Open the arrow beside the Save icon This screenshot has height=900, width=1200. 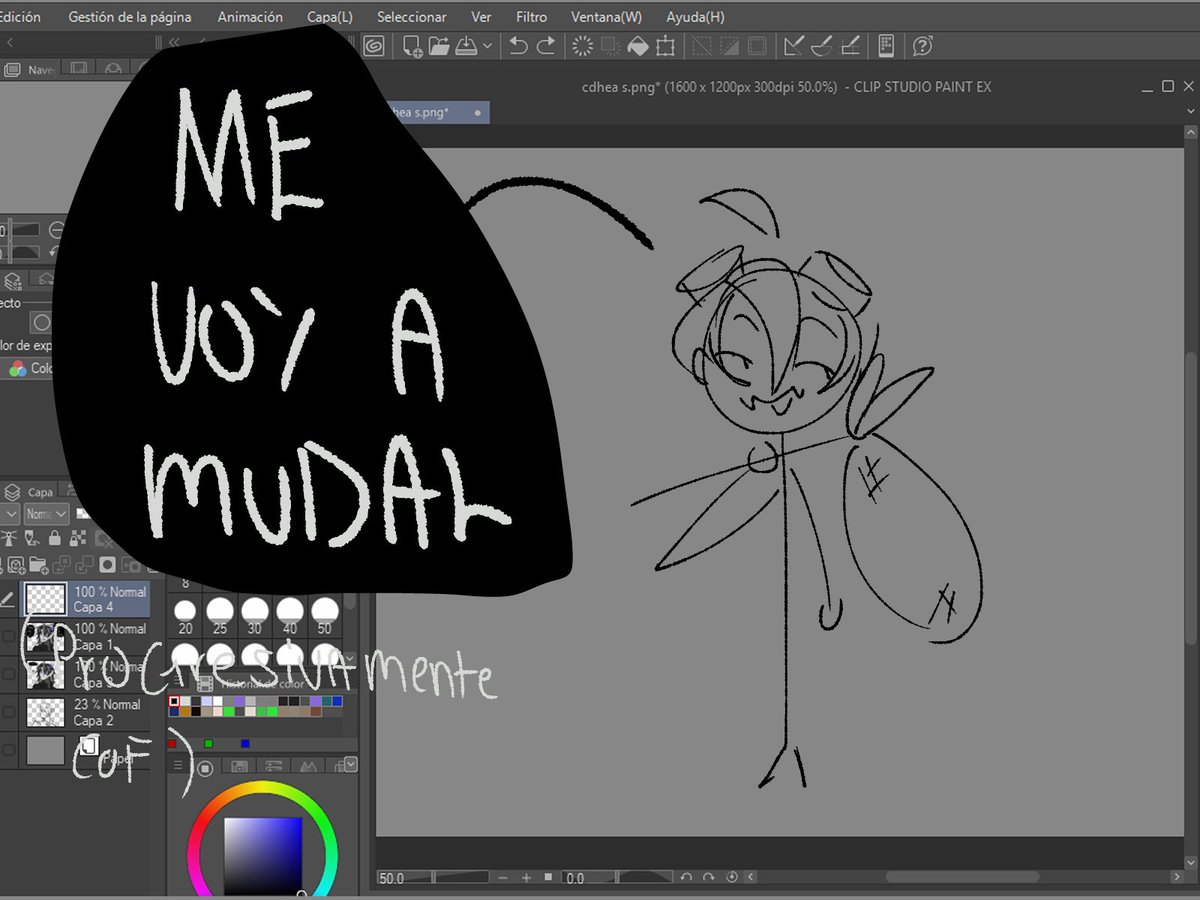click(487, 46)
